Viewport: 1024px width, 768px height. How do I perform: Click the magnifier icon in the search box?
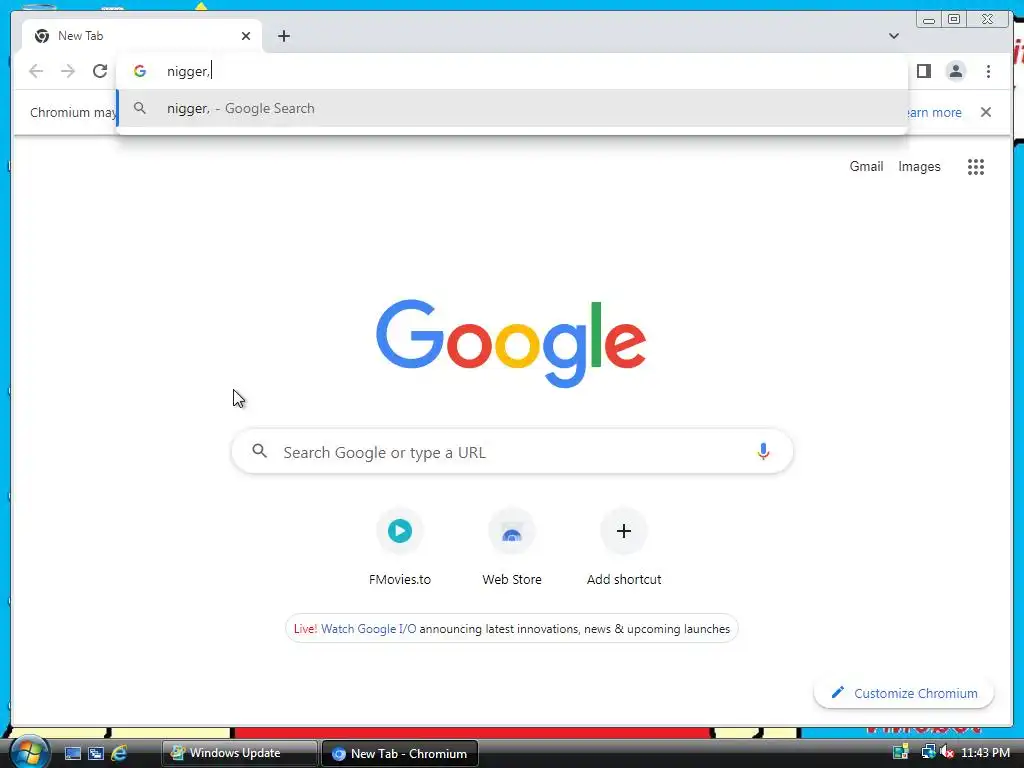259,451
